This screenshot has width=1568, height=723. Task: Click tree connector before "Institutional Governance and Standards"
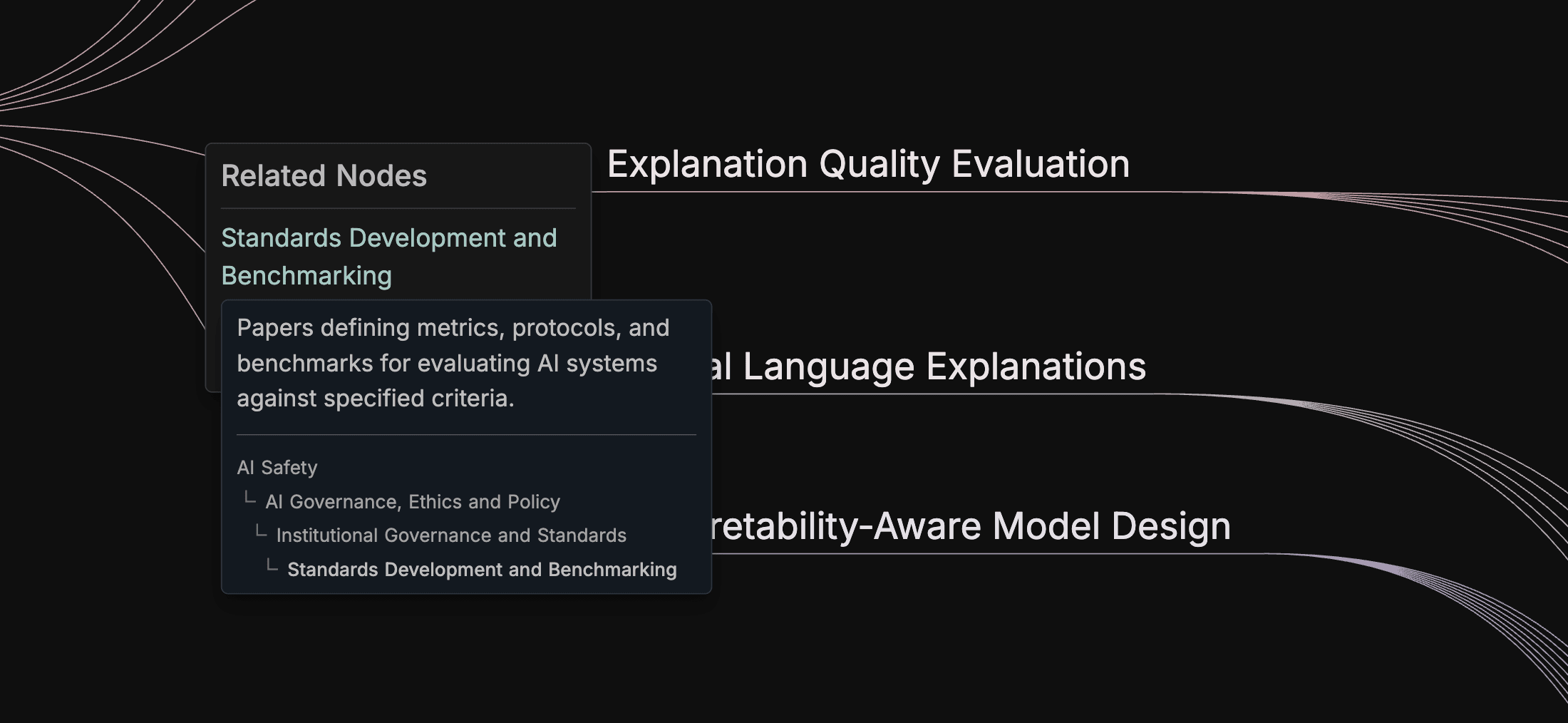coord(261,532)
